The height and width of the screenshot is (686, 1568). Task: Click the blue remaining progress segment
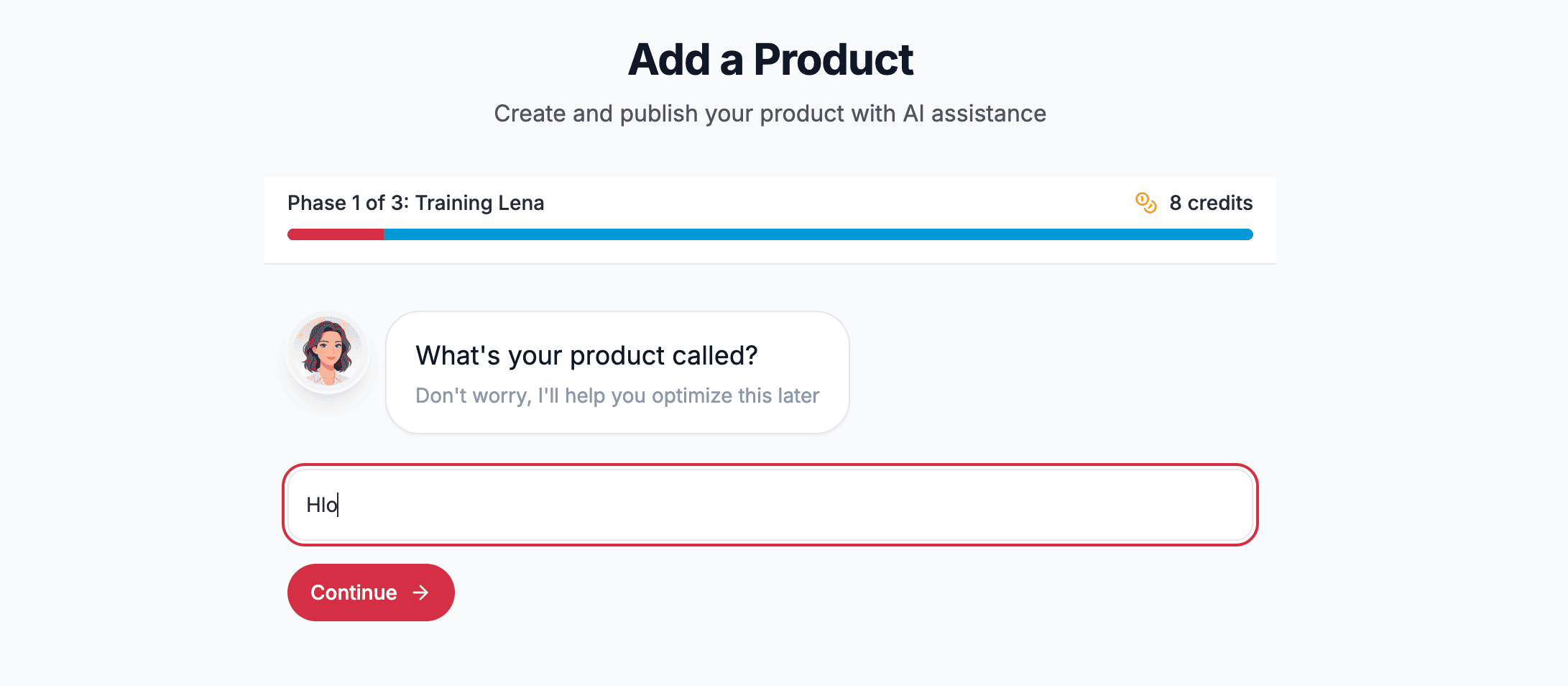(818, 234)
